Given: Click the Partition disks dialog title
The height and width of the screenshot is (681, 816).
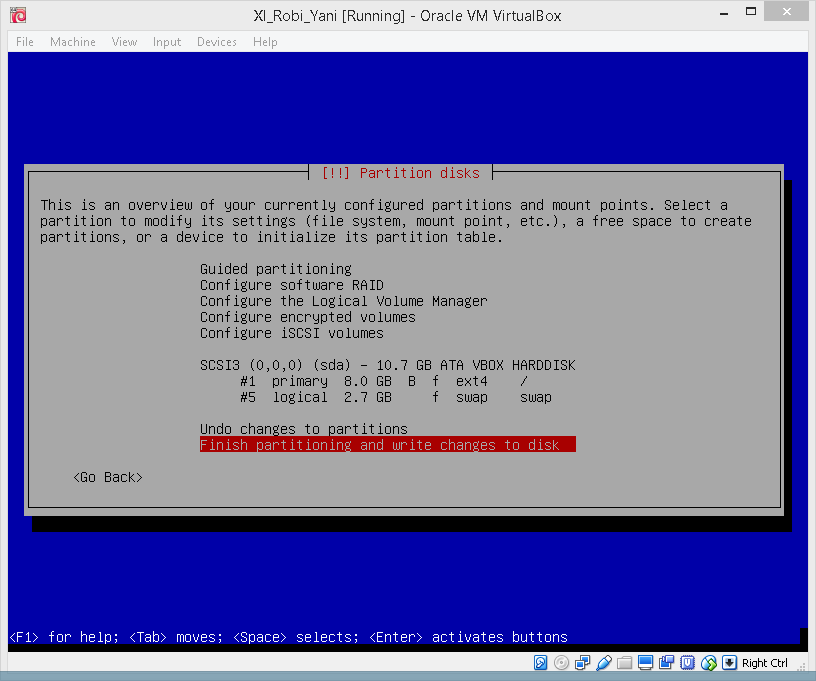Looking at the screenshot, I should (x=401, y=173).
